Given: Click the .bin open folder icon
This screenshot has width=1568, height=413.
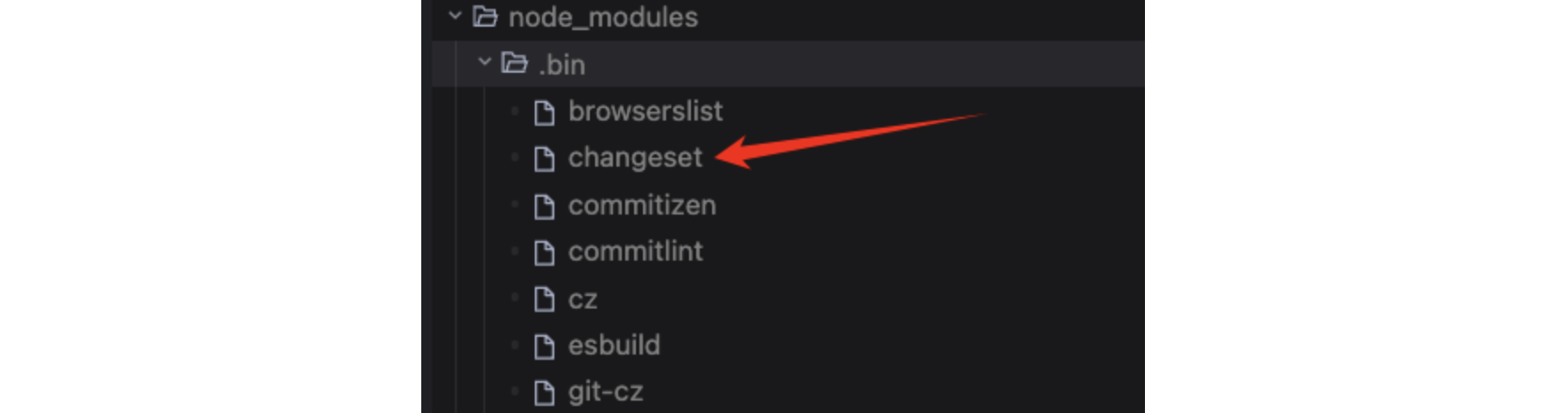Looking at the screenshot, I should pyautogui.click(x=514, y=63).
